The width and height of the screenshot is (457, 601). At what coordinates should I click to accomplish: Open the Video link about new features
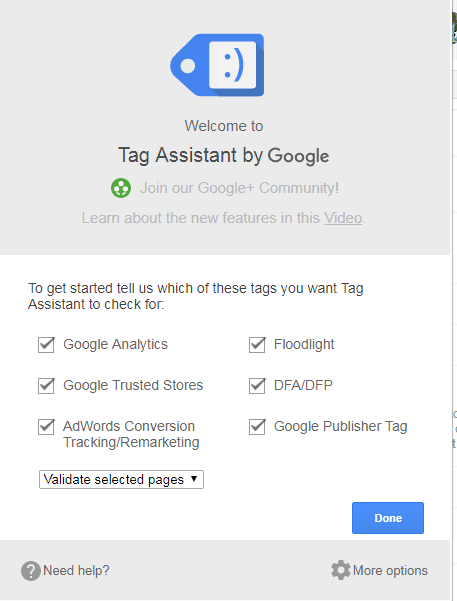(x=343, y=218)
